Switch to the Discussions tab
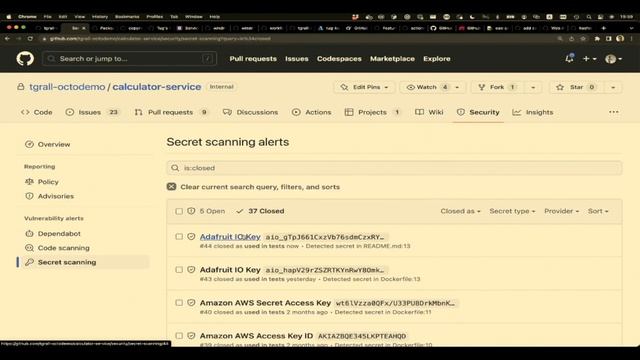 click(251, 112)
